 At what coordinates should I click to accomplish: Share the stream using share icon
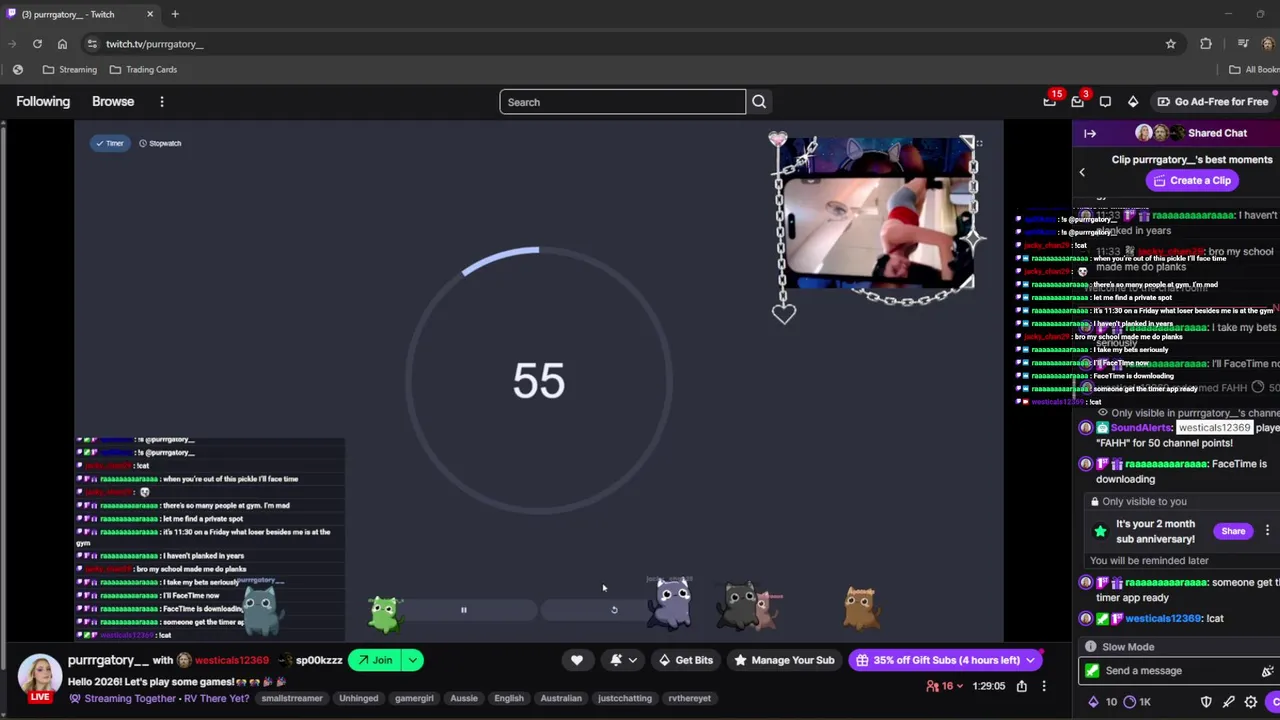tap(1022, 686)
